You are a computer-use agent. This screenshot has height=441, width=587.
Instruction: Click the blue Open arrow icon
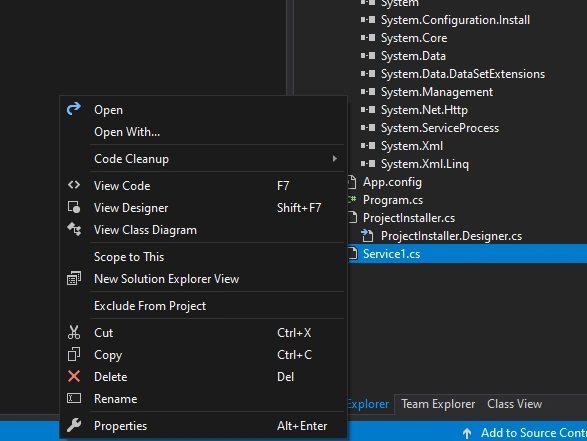(x=74, y=109)
